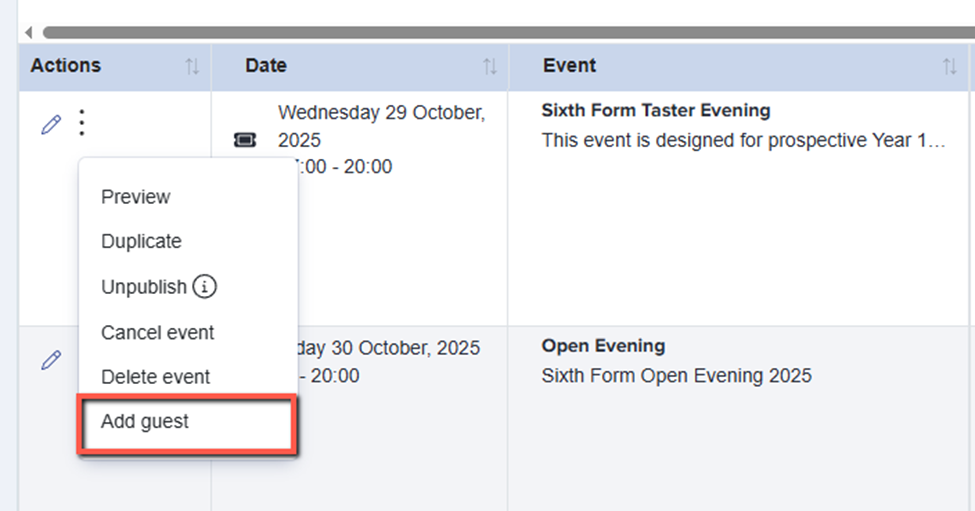The height and width of the screenshot is (511, 975).
Task: Click the three-dot actions menu icon
Action: [x=83, y=123]
